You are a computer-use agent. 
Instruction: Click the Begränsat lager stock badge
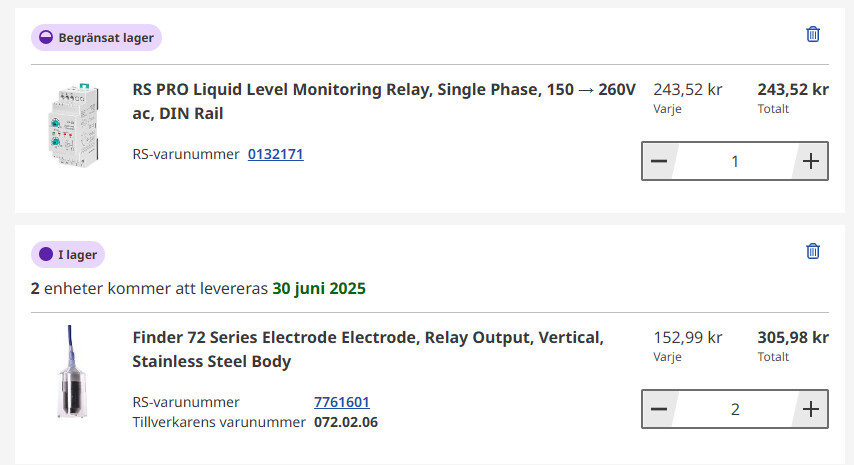(x=96, y=37)
